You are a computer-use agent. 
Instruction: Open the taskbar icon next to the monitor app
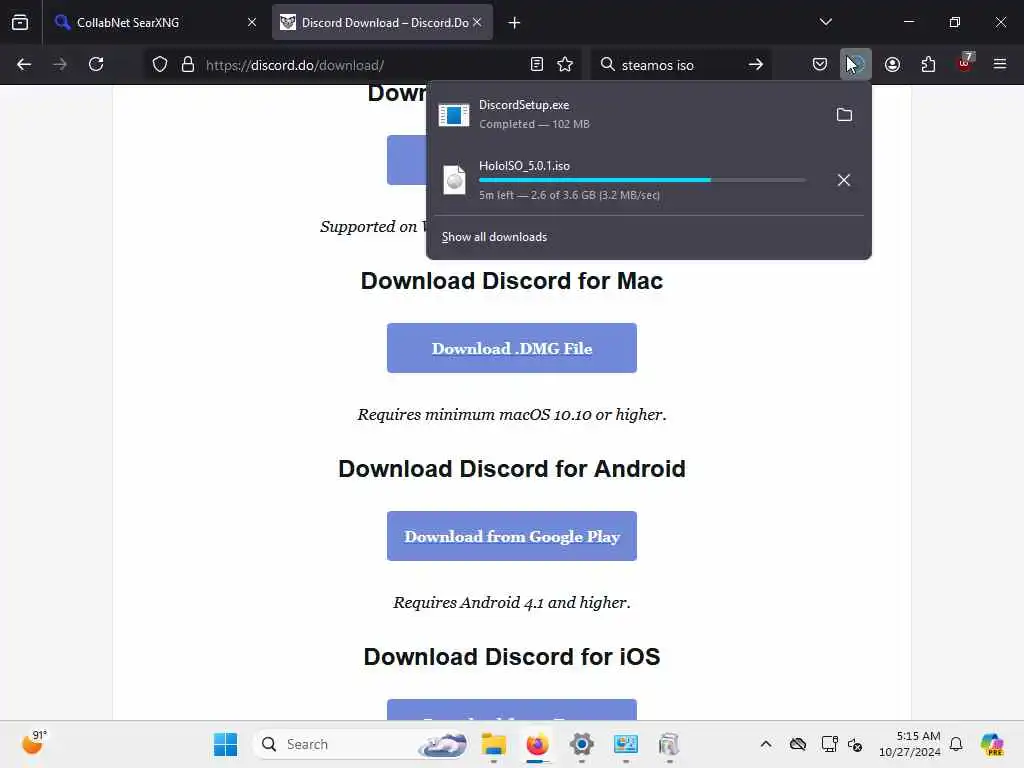(x=669, y=744)
